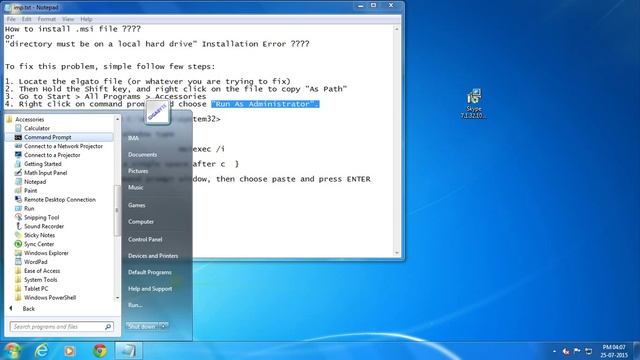Click Notepad scrollbar down arrow

(396, 253)
